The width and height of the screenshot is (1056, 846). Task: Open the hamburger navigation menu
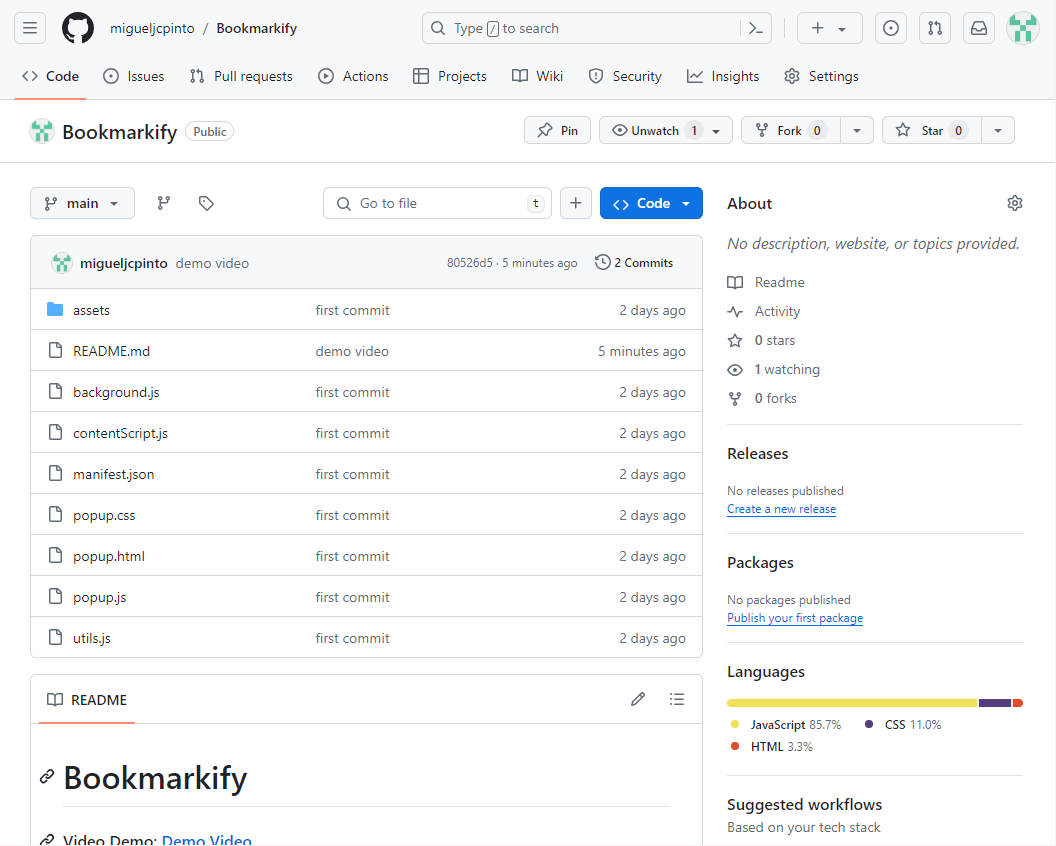tap(30, 28)
